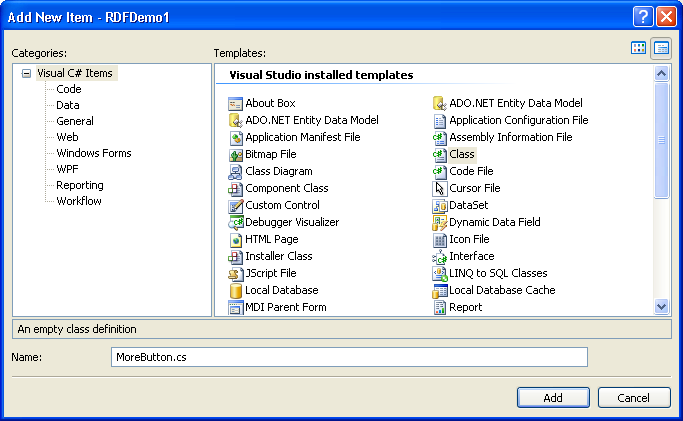Image resolution: width=683 pixels, height=421 pixels.
Task: Collapse the Visual C# Items node
Action: [26, 73]
